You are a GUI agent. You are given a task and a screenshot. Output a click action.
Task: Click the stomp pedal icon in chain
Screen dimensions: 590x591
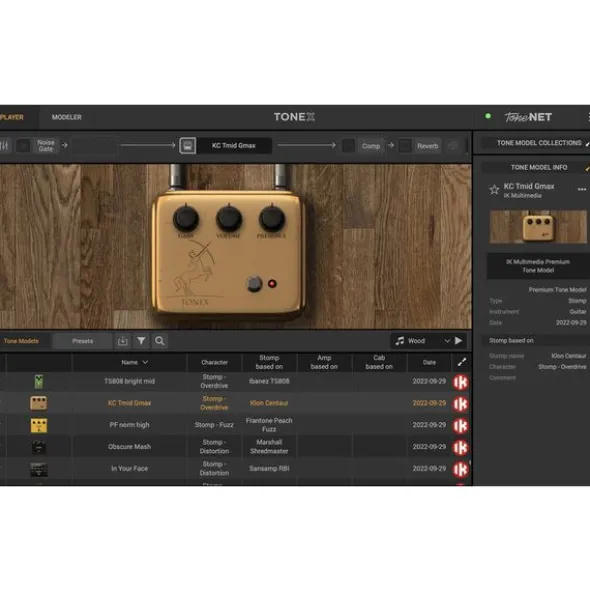(187, 145)
